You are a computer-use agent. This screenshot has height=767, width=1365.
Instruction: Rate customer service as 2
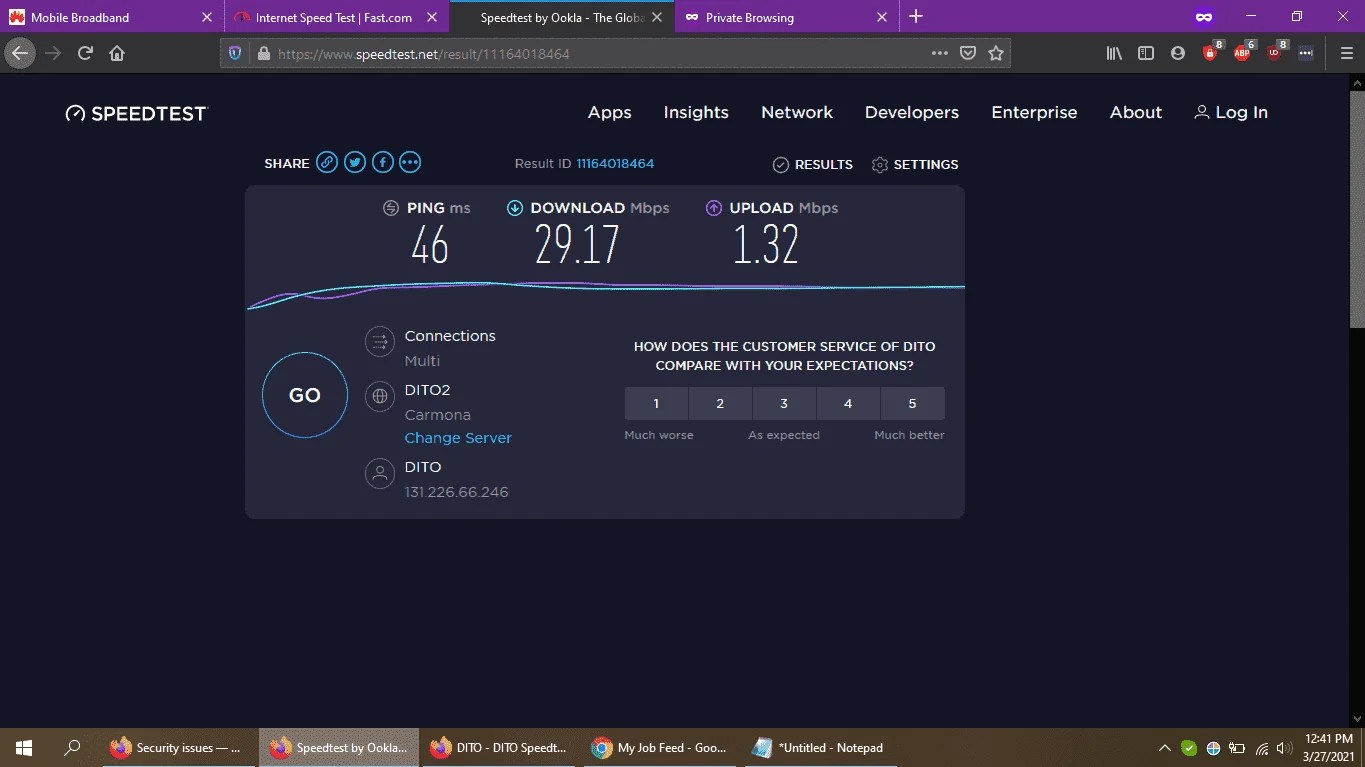coord(720,403)
